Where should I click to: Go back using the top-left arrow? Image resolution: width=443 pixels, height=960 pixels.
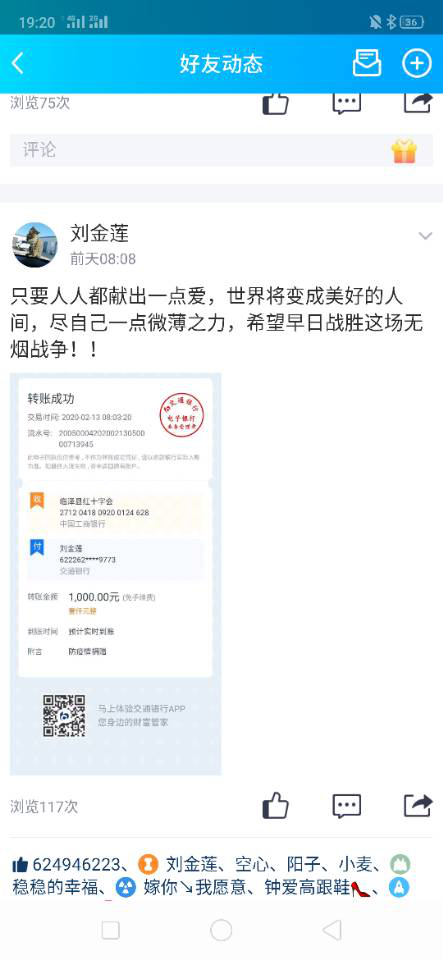pos(18,64)
